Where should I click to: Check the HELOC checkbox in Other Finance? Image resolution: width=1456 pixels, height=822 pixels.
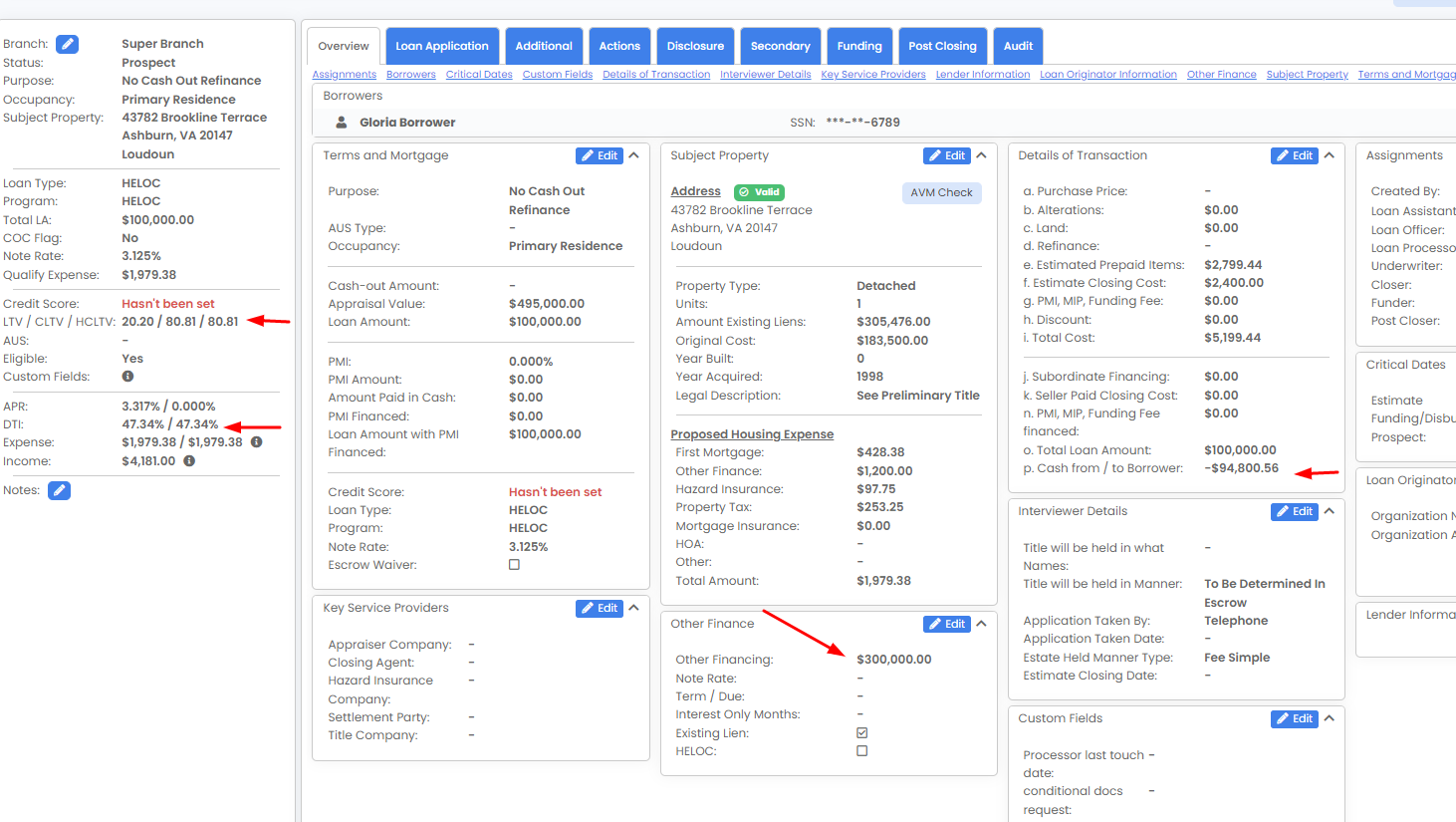pyautogui.click(x=861, y=751)
